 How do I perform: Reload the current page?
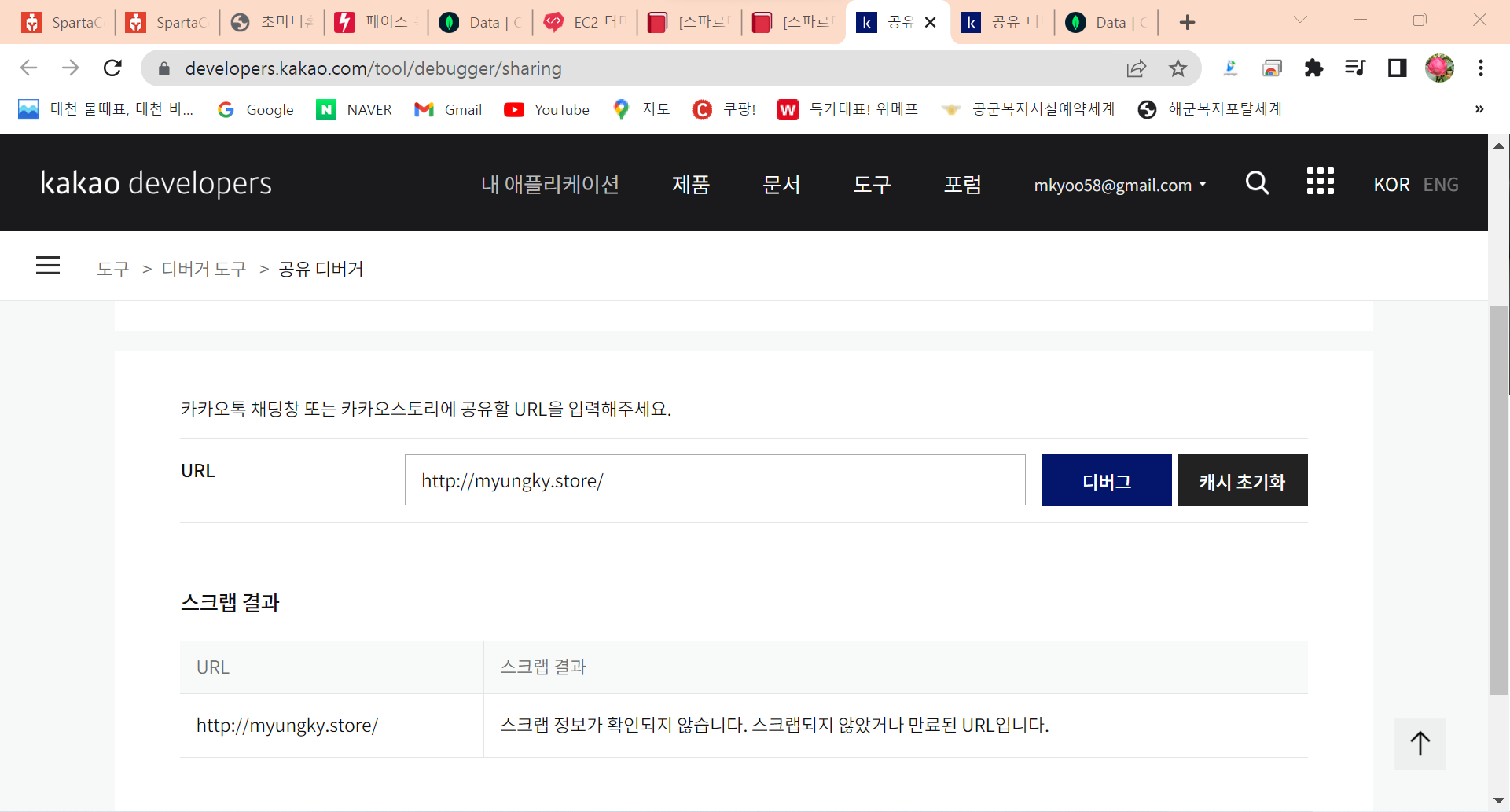pyautogui.click(x=112, y=68)
